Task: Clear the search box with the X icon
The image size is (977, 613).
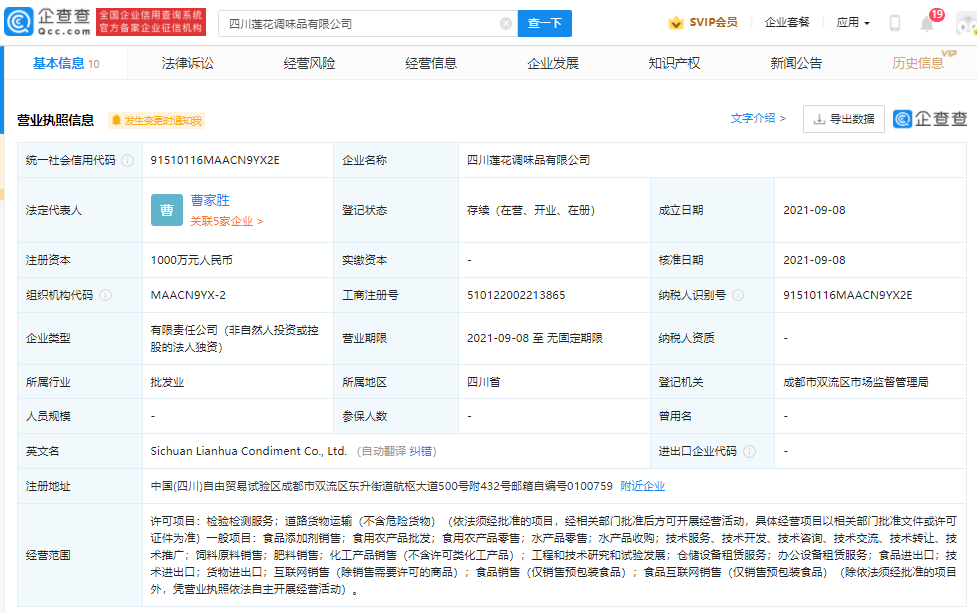Action: (x=506, y=23)
